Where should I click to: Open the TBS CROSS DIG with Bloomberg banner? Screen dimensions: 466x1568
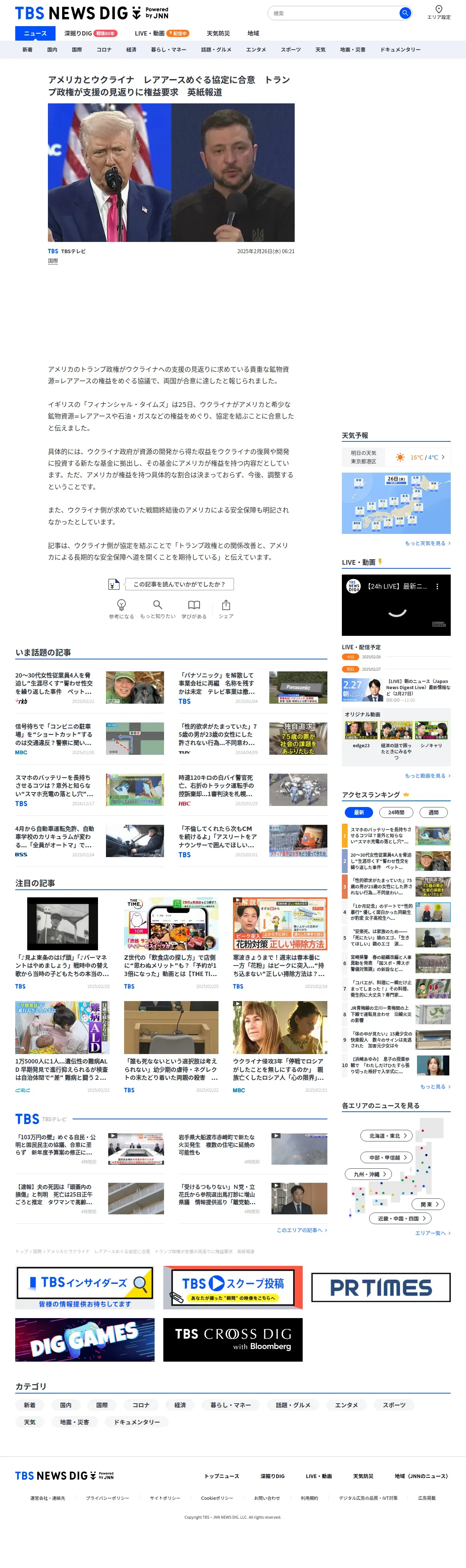point(233,1339)
